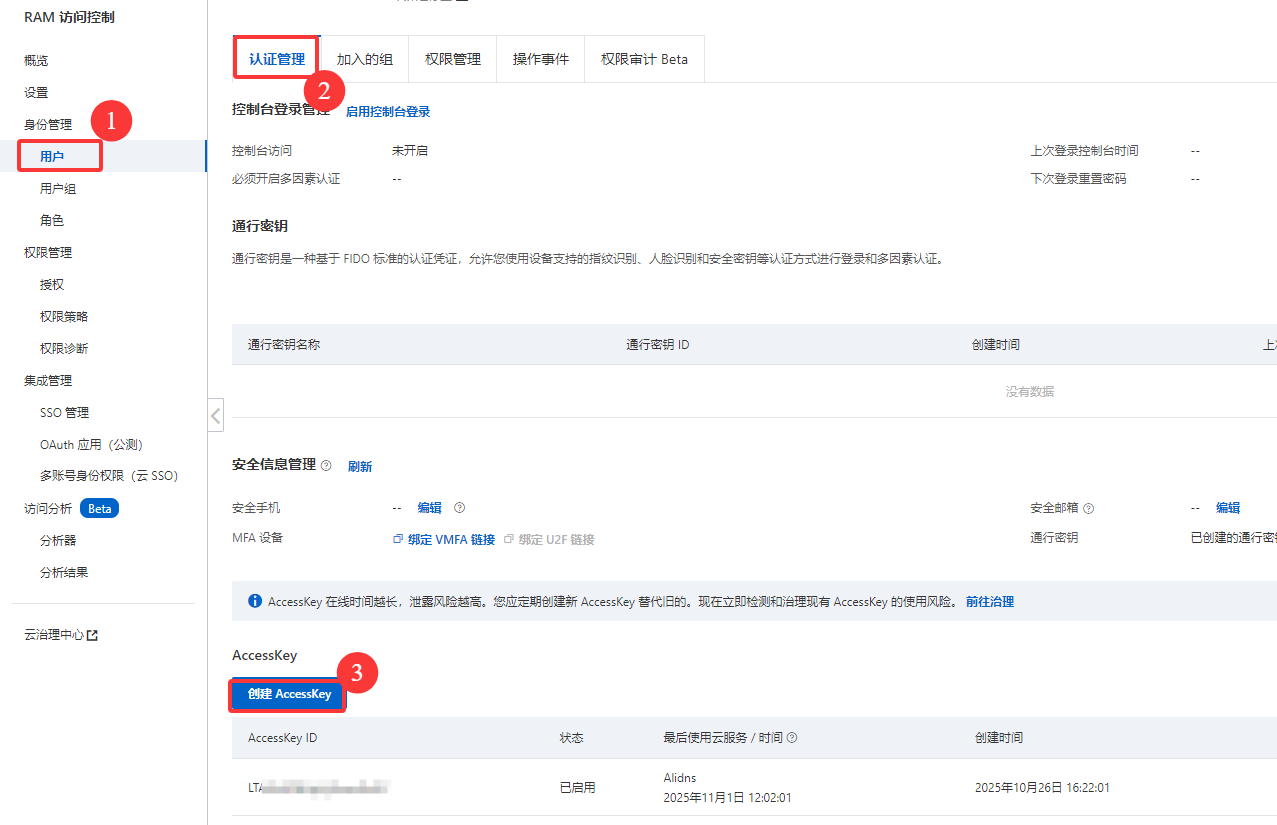Click help icon in 最后使用云服务 / 时间 header

tap(792, 738)
